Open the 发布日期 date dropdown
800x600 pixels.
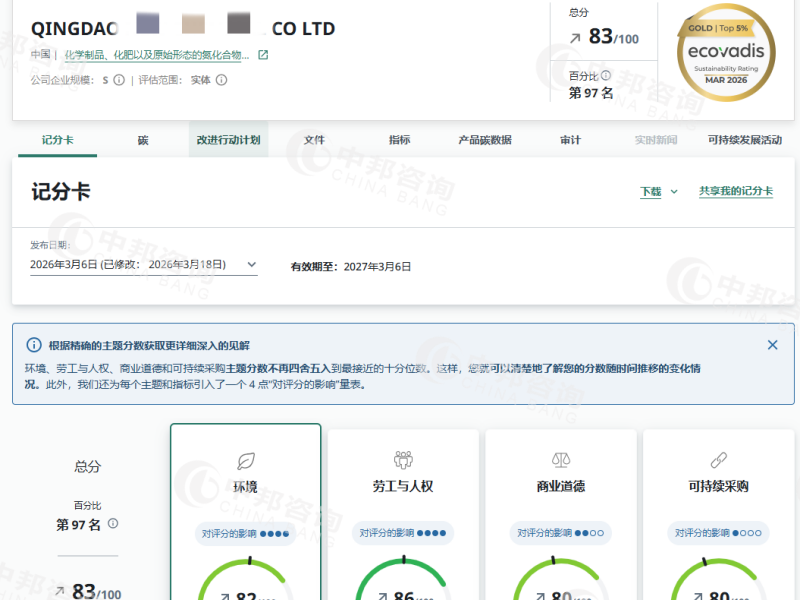(x=251, y=265)
